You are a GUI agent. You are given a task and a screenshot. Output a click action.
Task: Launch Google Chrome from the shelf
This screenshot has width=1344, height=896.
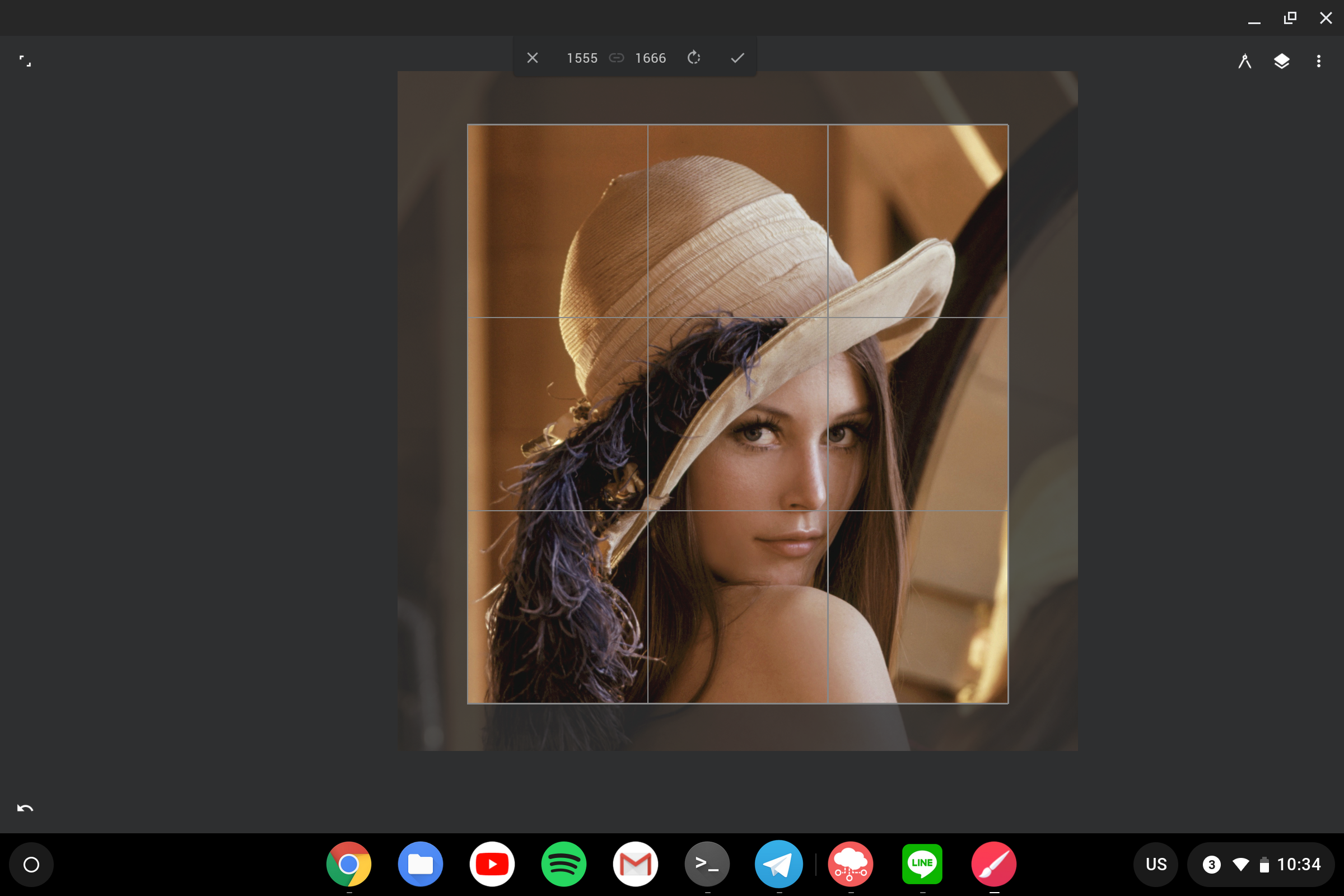coord(348,864)
